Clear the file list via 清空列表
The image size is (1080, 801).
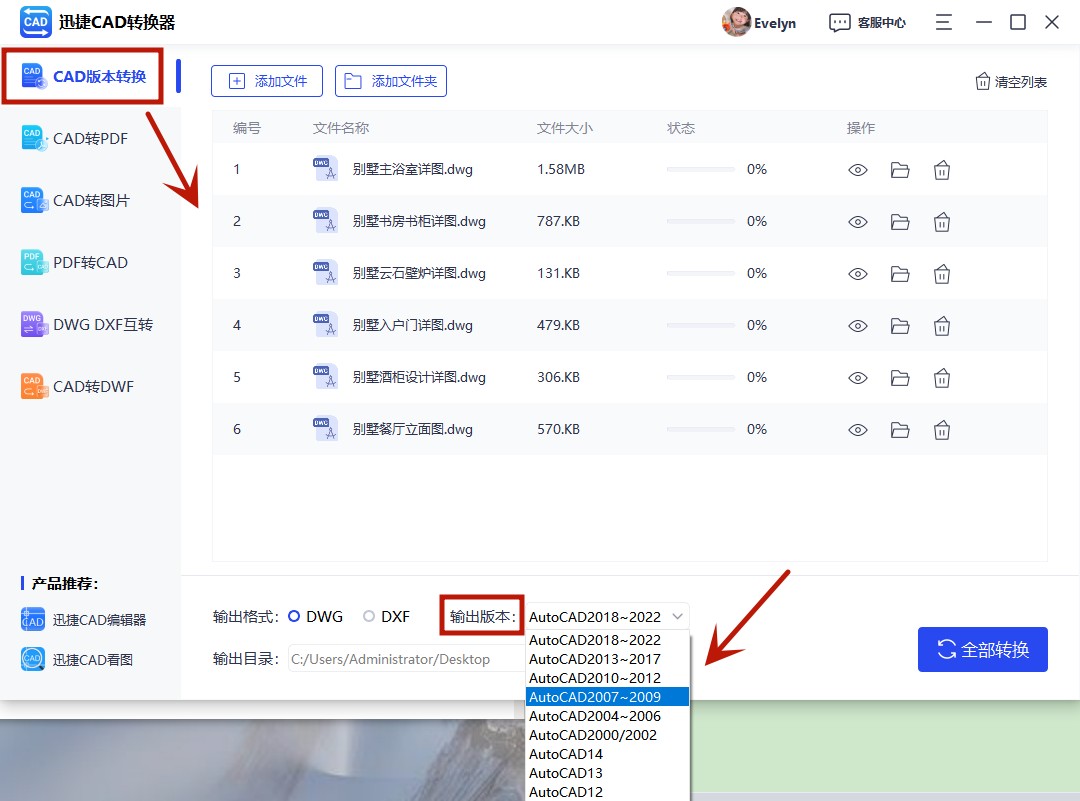pos(1010,82)
